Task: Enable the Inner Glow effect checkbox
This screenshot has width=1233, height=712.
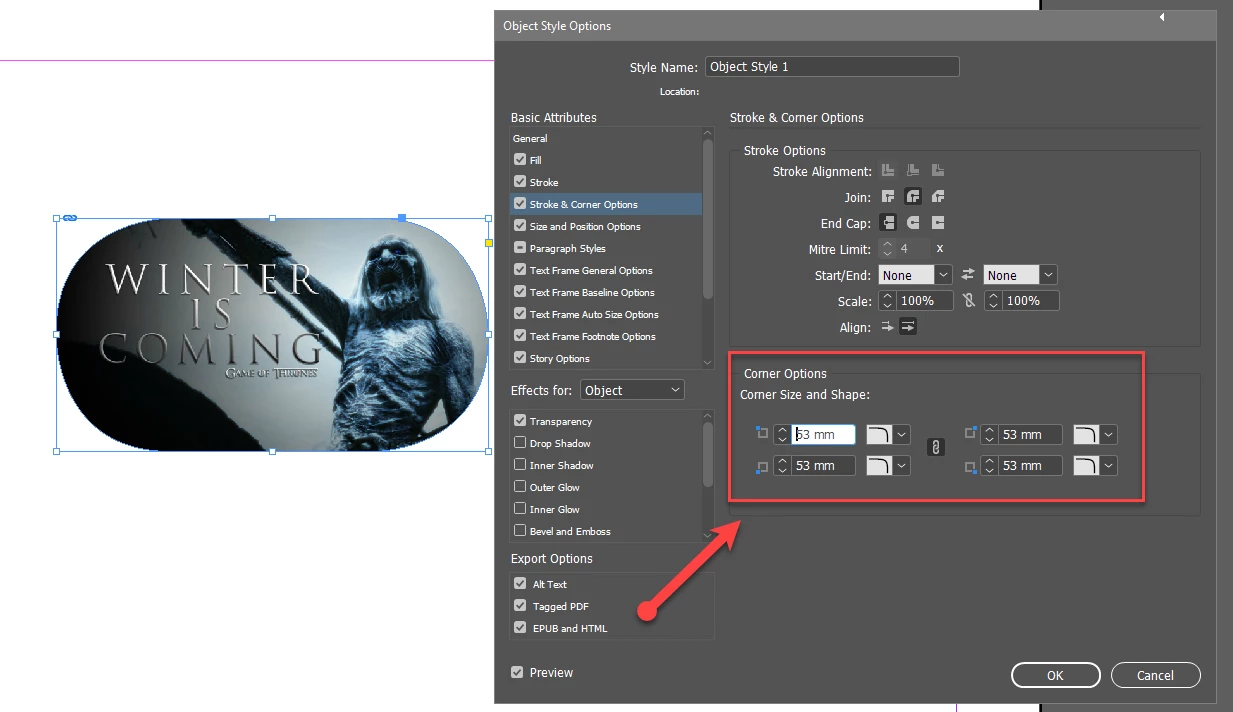Action: tap(520, 509)
